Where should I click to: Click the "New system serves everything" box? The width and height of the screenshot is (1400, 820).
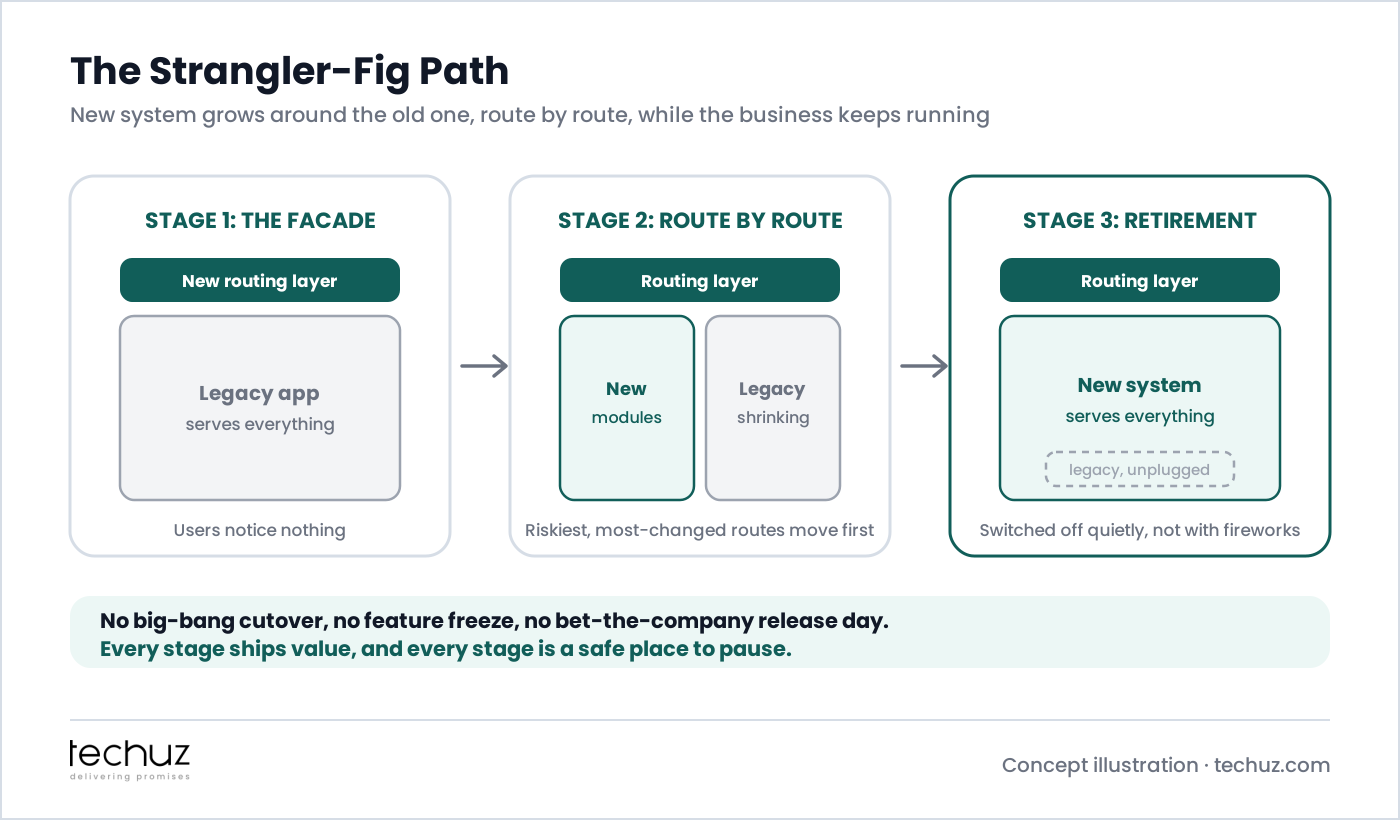click(1140, 408)
